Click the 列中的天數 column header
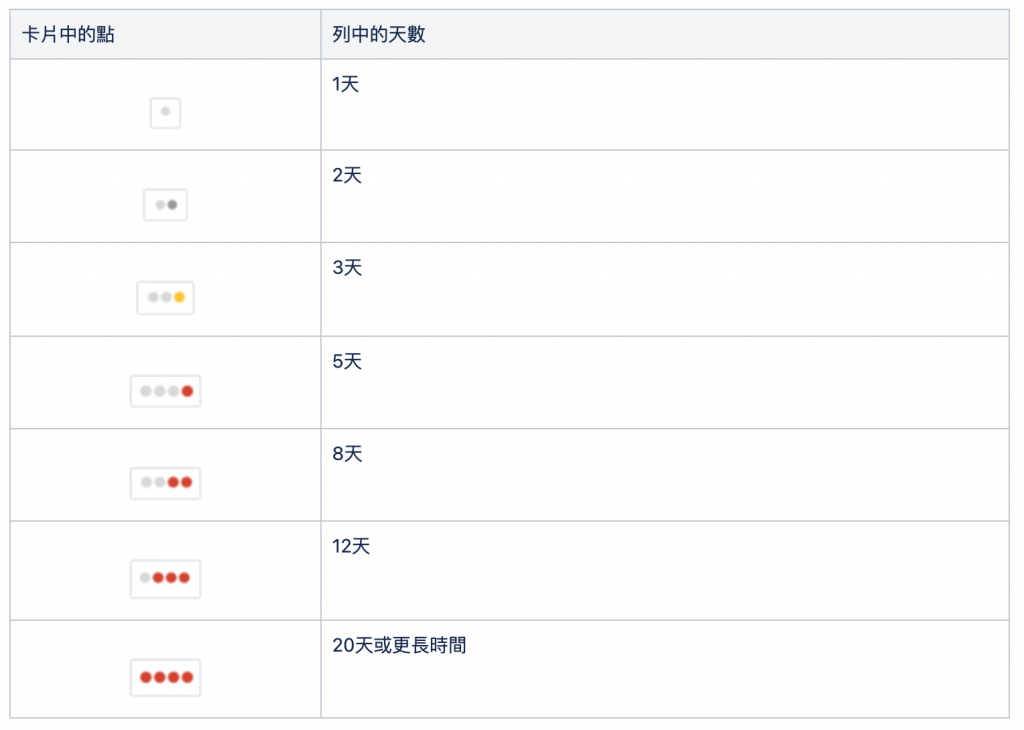 [379, 35]
